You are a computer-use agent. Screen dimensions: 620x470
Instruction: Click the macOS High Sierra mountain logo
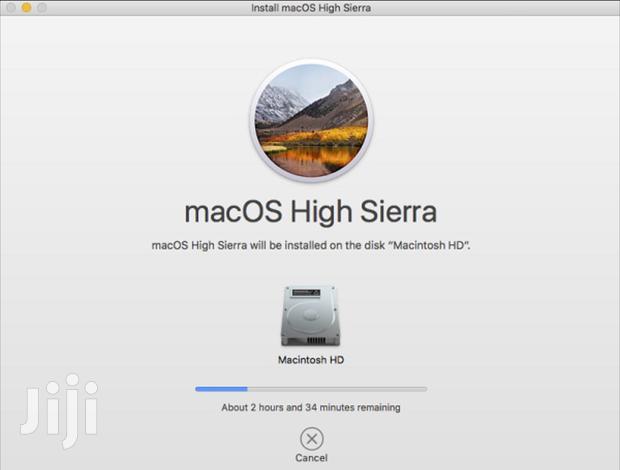click(311, 121)
